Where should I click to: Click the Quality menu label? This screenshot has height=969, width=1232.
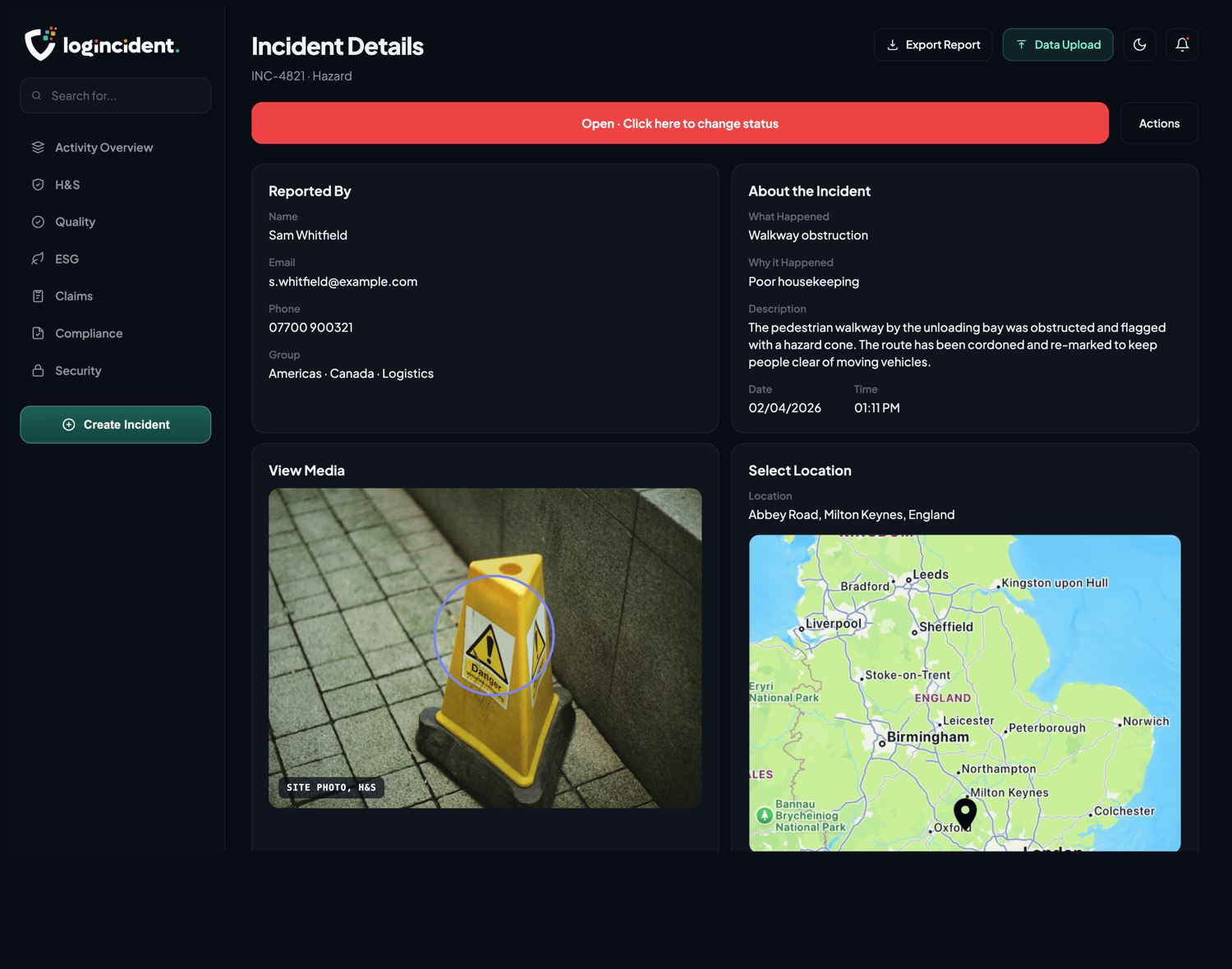coord(76,222)
